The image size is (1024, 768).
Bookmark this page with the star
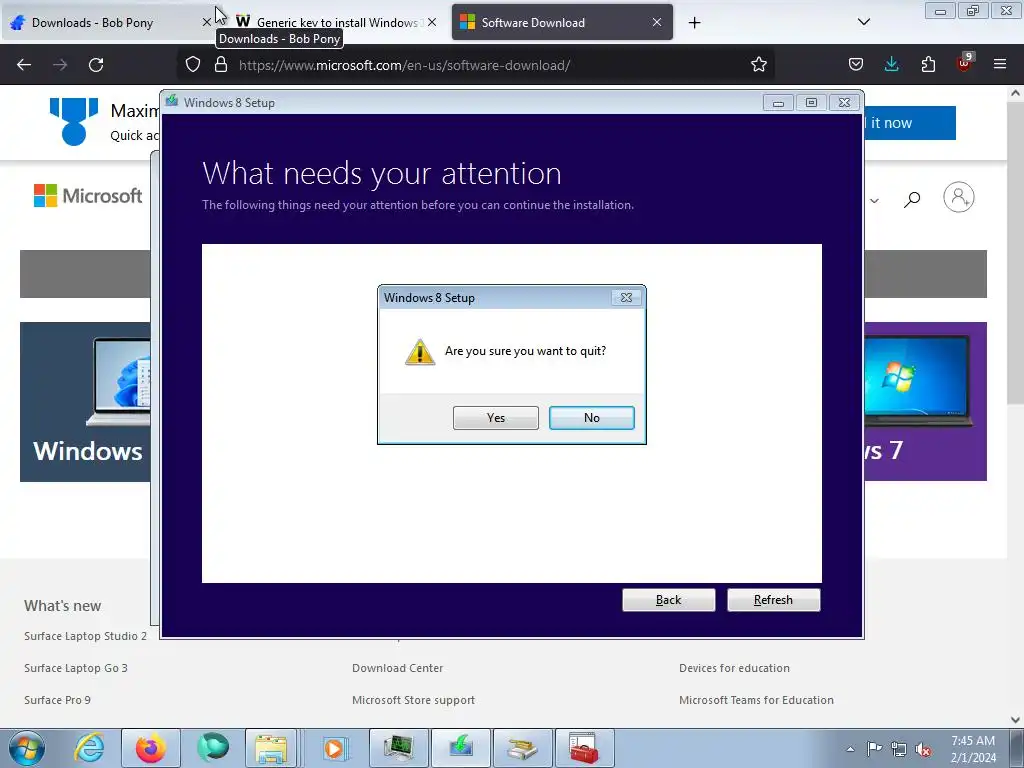point(758,65)
